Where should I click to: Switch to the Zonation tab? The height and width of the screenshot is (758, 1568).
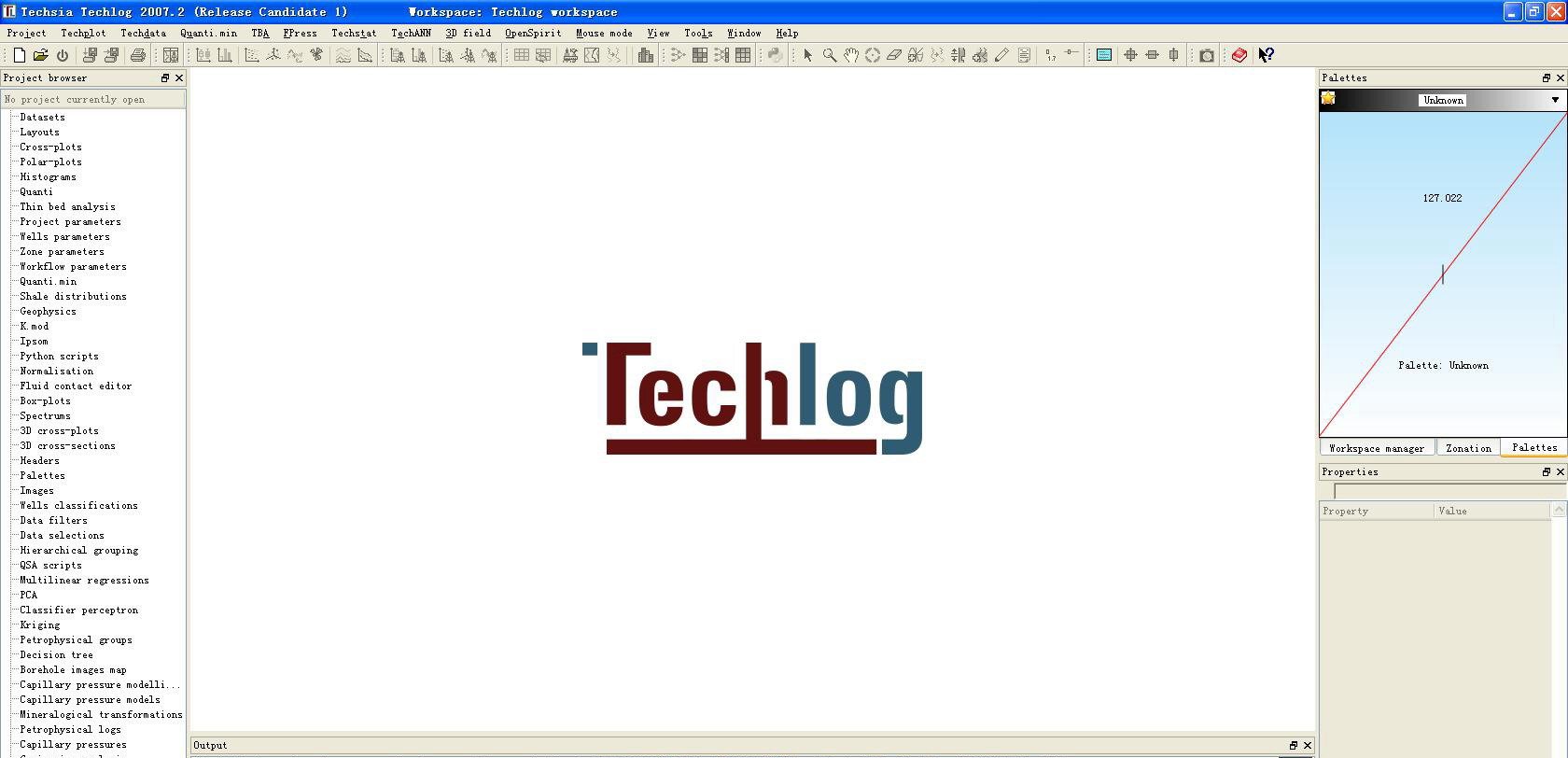click(1468, 448)
